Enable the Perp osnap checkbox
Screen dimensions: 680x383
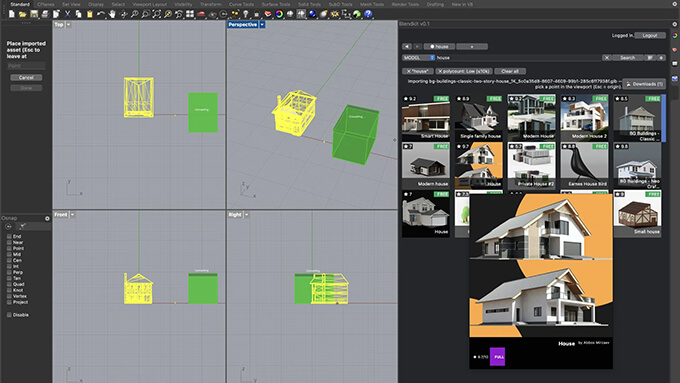pos(9,272)
